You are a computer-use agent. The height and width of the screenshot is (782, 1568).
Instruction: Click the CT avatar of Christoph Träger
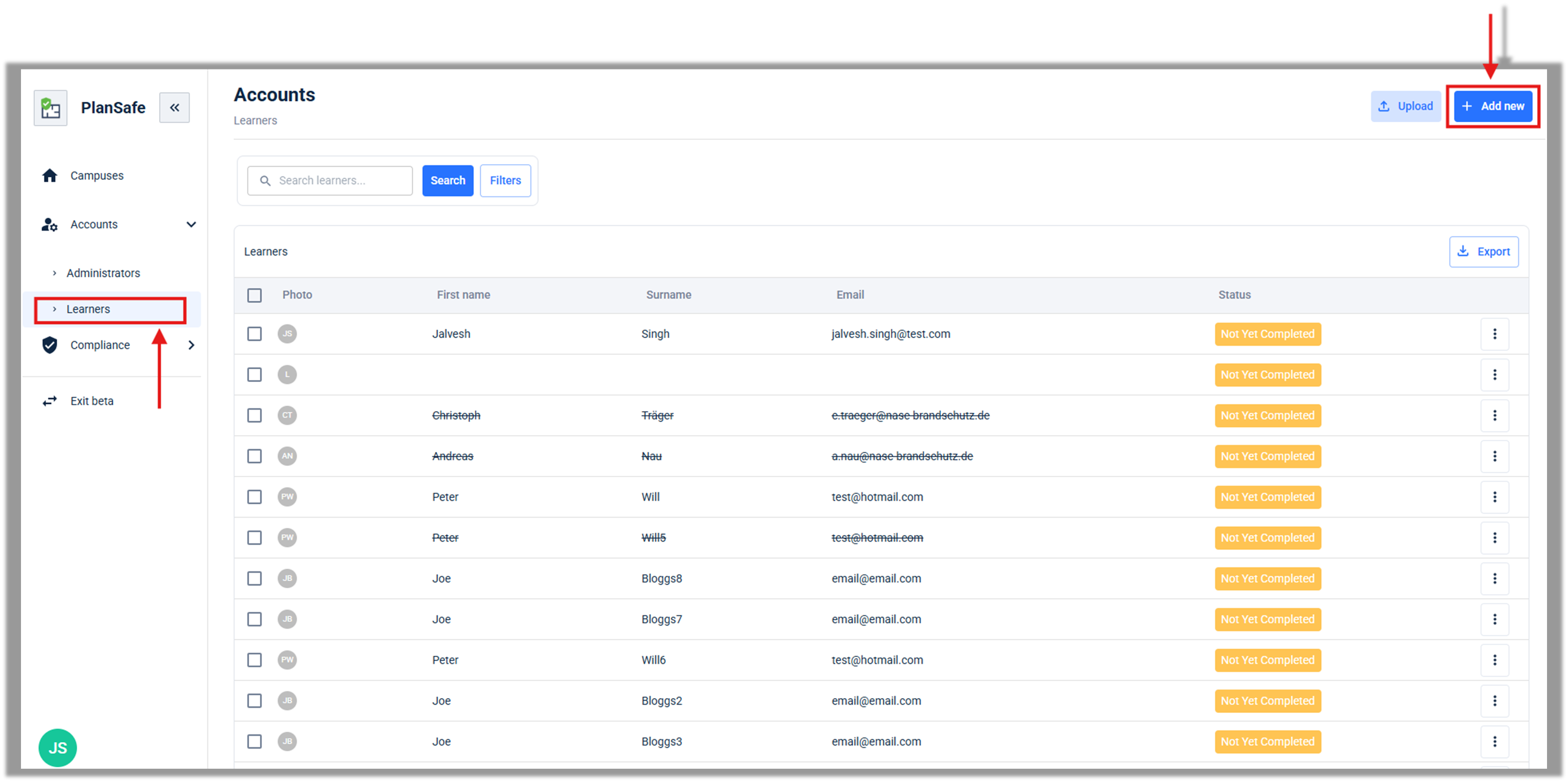(287, 416)
